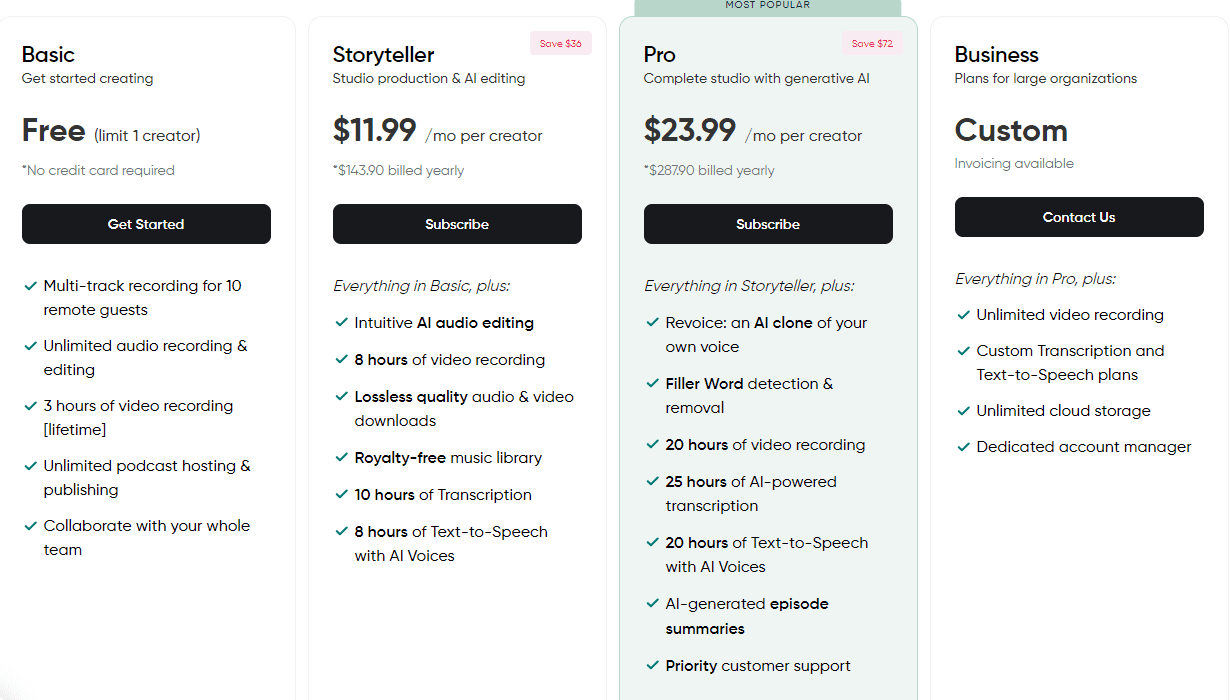Screen dimensions: 1230x700
Task: Click checkmark beside Multi-track recording feature
Action: [x=31, y=286]
